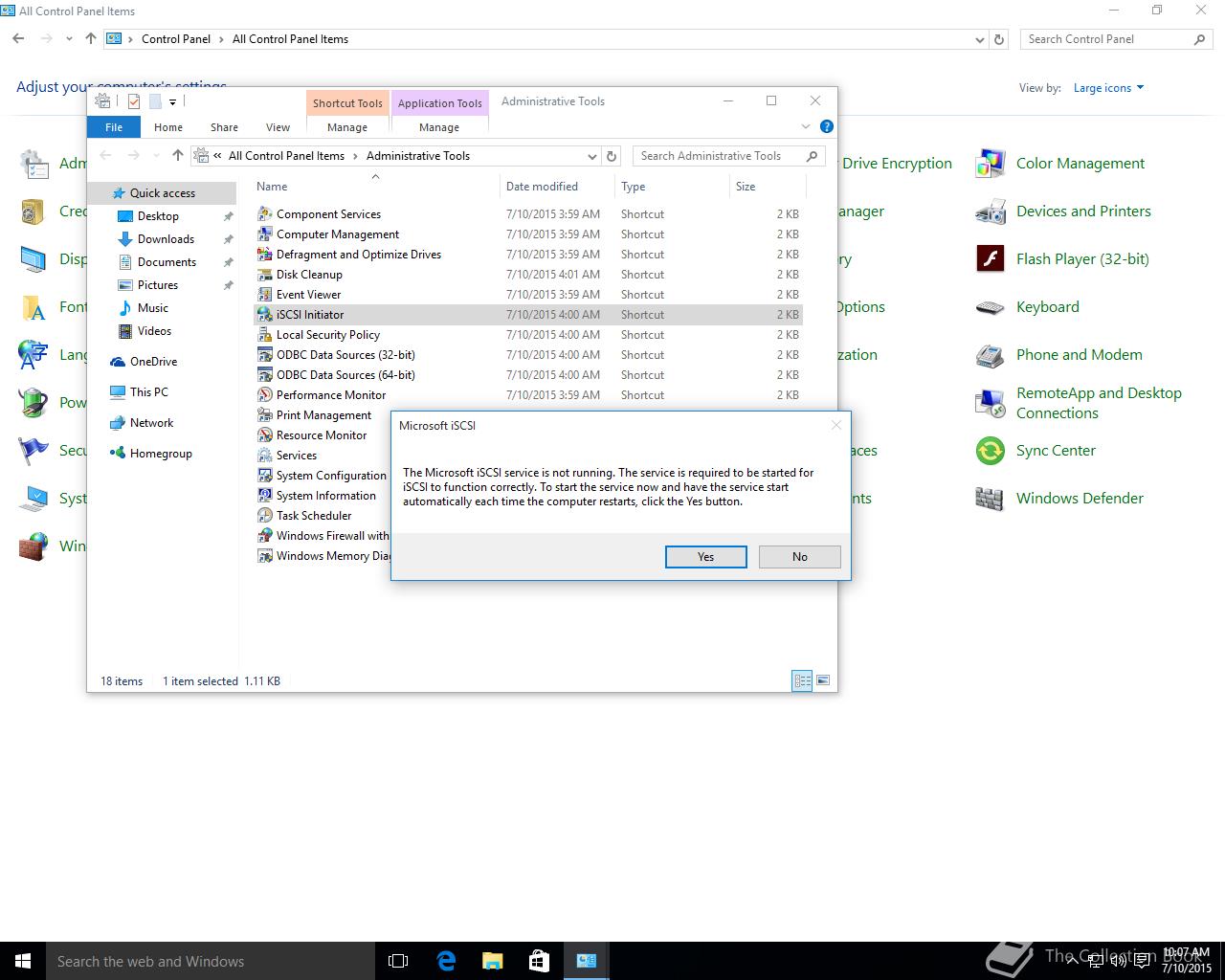Open the View by Large icons dropdown
The height and width of the screenshot is (980, 1225).
click(x=1108, y=88)
